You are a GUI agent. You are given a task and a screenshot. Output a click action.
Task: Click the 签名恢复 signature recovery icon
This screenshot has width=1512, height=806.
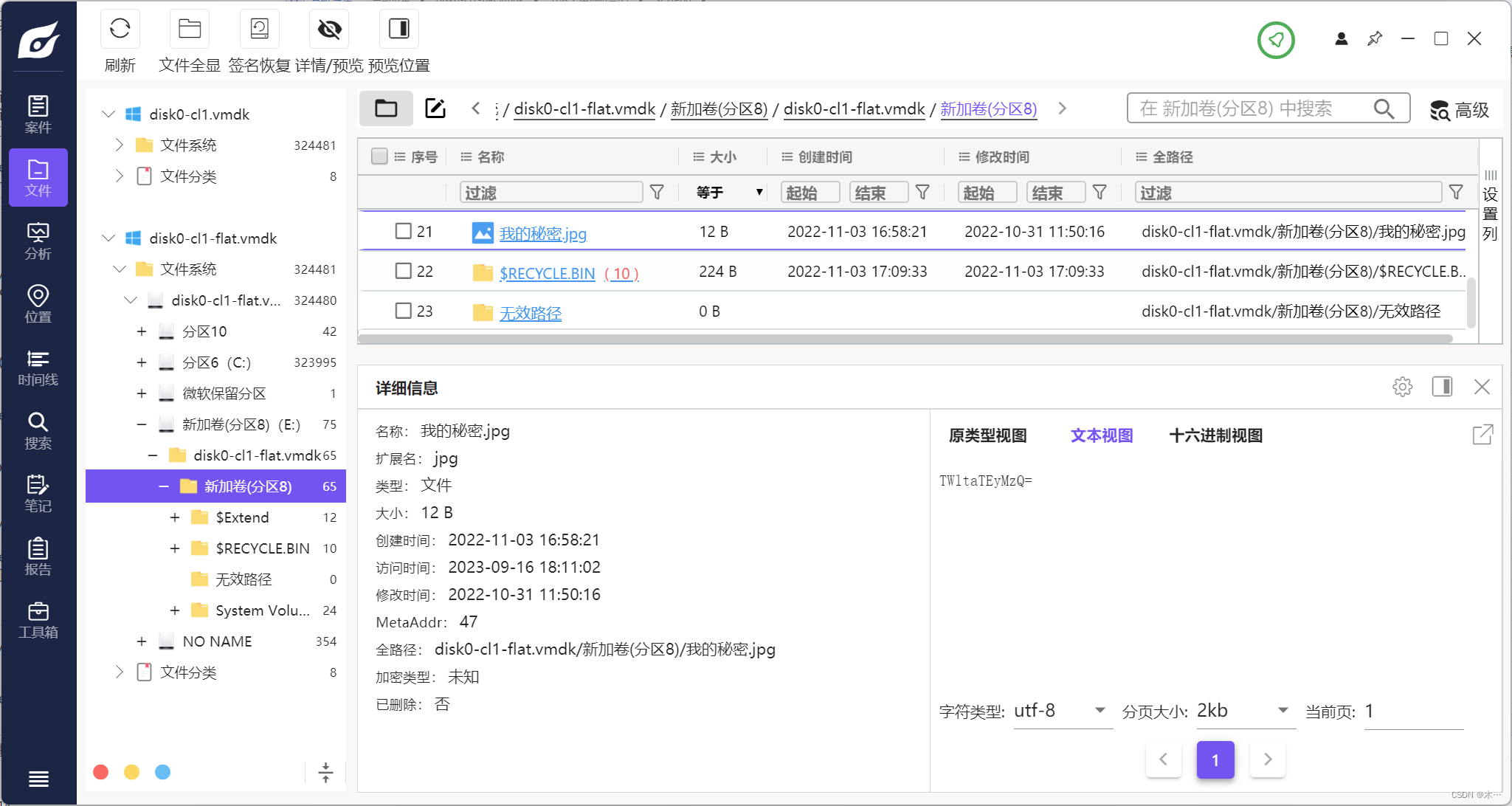pos(259,30)
